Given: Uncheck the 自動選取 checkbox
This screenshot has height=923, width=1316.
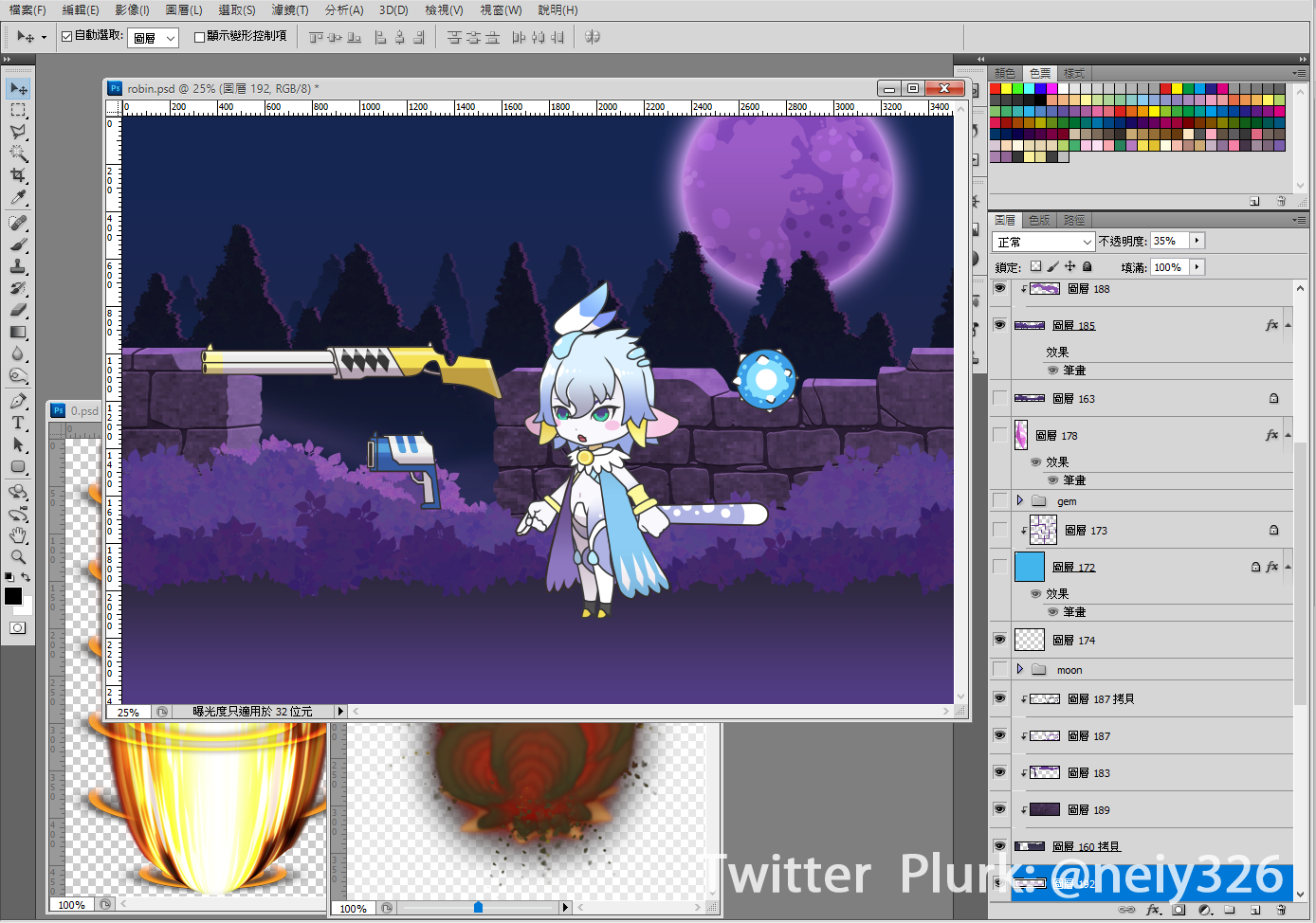Looking at the screenshot, I should point(67,36).
